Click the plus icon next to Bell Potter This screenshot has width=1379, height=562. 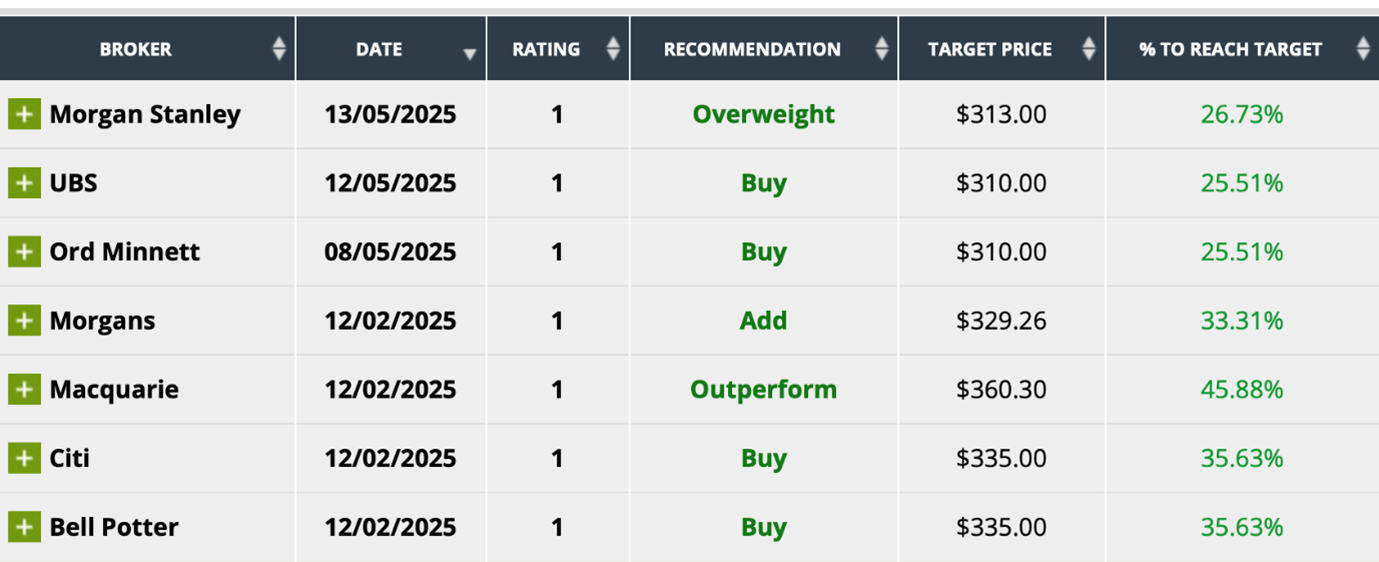pos(24,527)
